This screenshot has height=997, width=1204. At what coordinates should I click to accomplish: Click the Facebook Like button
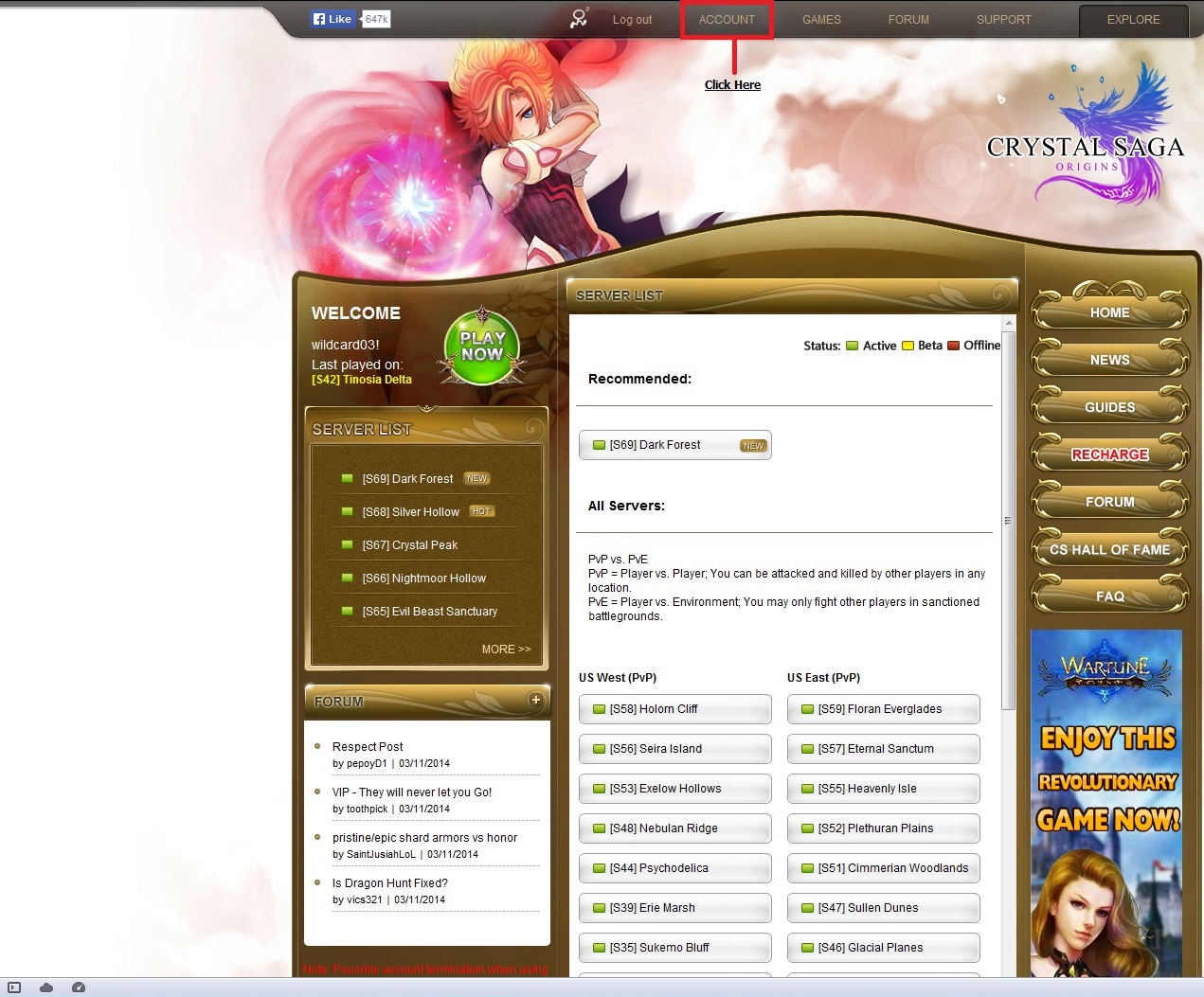click(332, 19)
